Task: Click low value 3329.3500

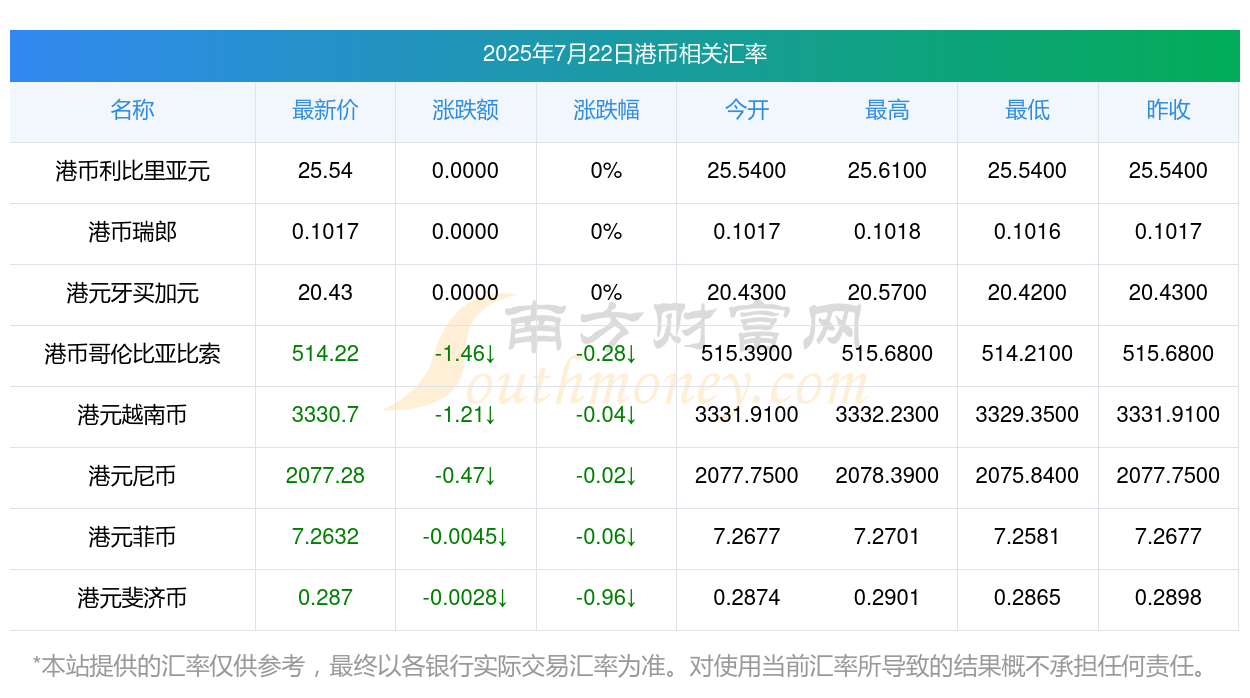Action: pos(1027,415)
